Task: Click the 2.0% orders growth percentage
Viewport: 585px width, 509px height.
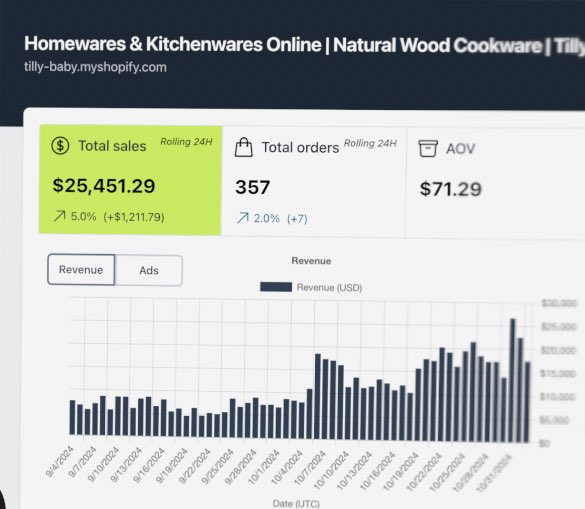Action: 267,218
